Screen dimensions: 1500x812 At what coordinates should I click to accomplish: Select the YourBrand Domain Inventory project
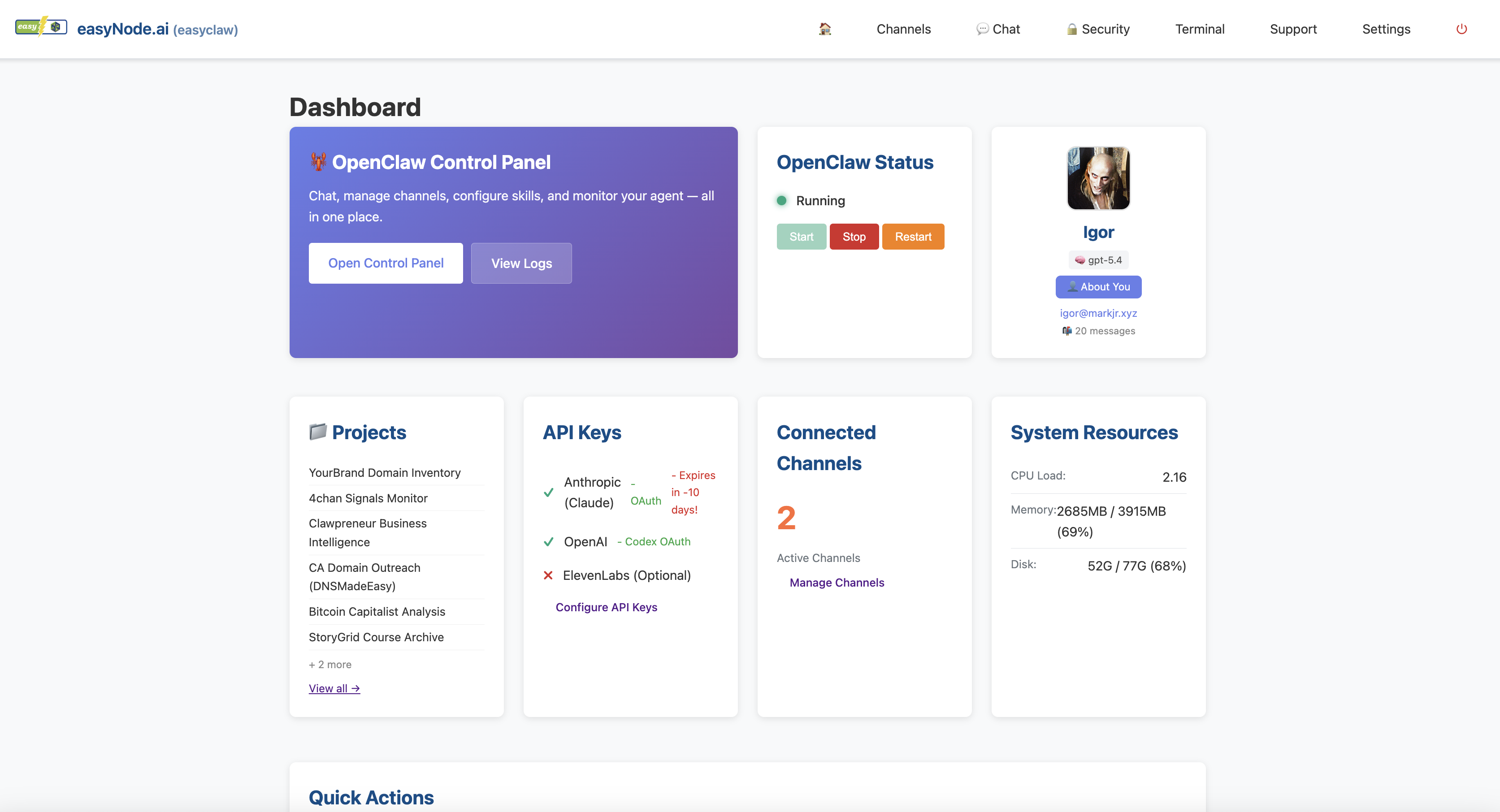pyautogui.click(x=384, y=473)
